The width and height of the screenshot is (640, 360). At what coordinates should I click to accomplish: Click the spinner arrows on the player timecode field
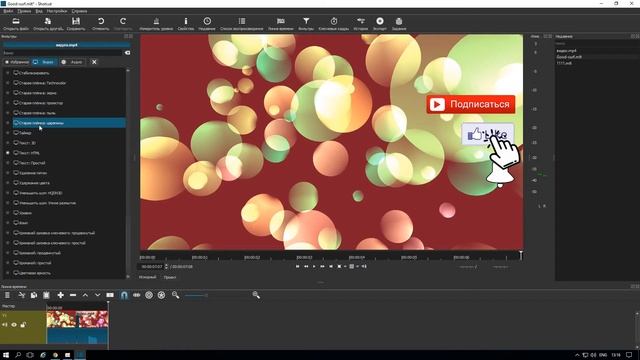tap(166, 267)
